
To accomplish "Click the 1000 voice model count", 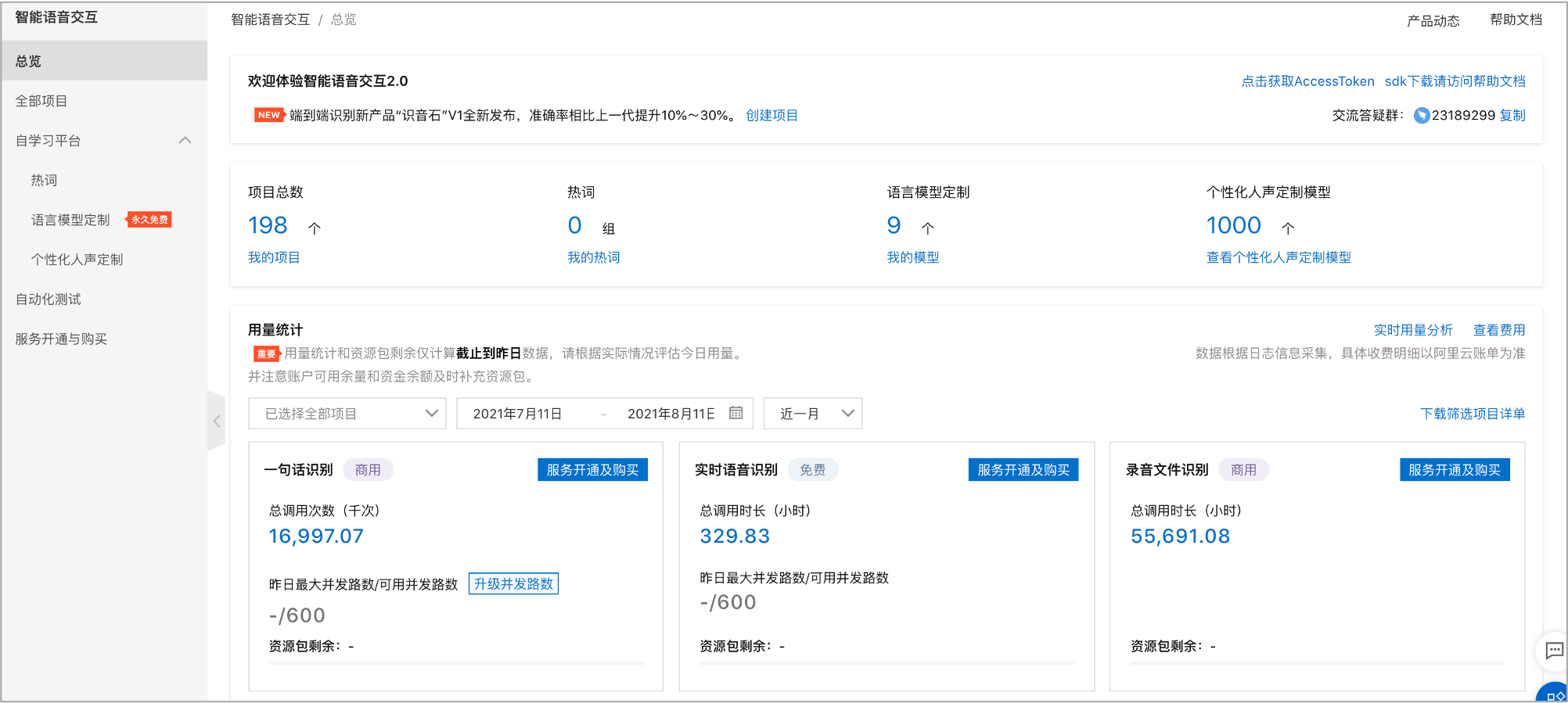I will click(1233, 225).
